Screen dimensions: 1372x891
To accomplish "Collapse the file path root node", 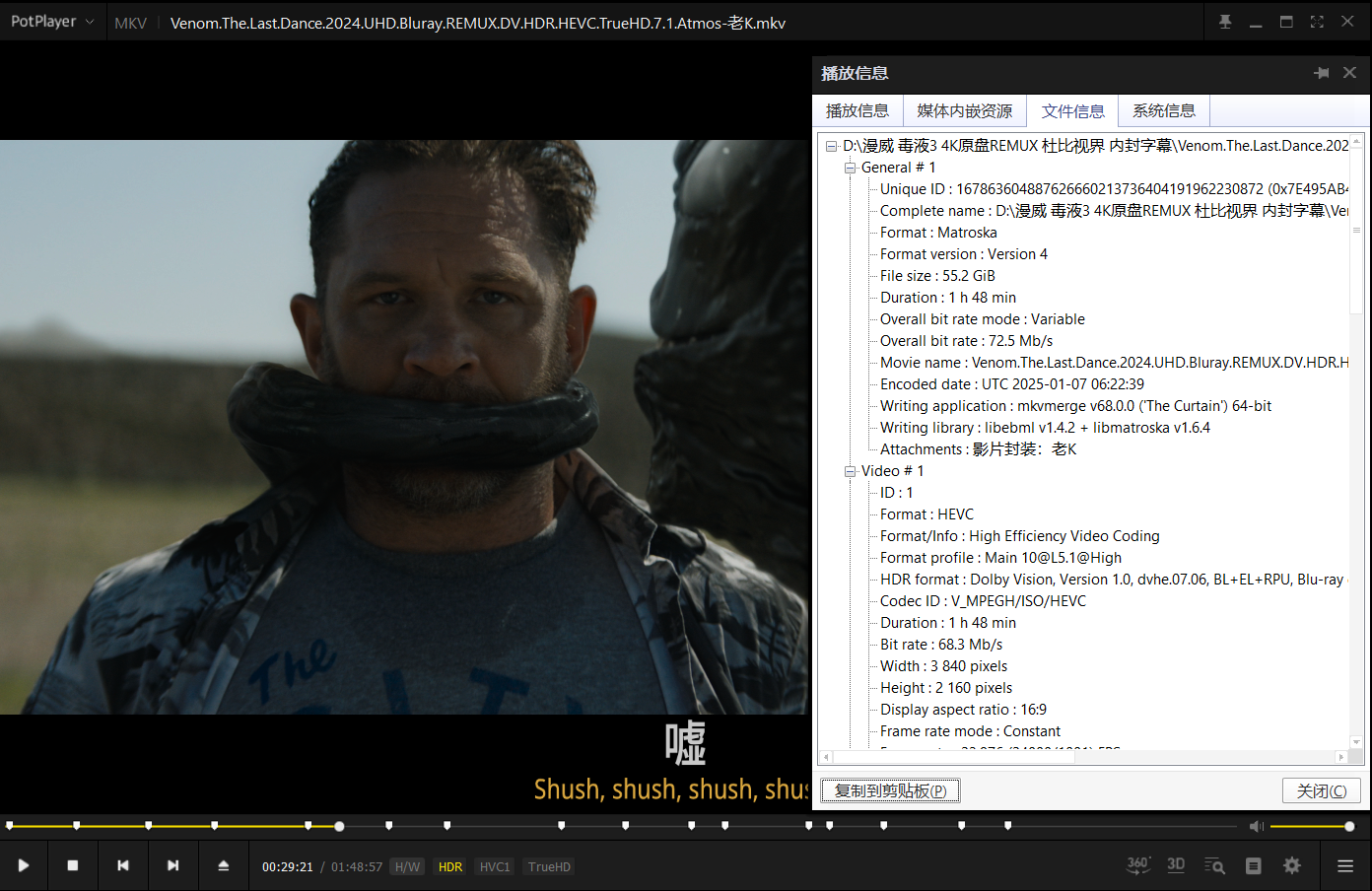I will [832, 146].
